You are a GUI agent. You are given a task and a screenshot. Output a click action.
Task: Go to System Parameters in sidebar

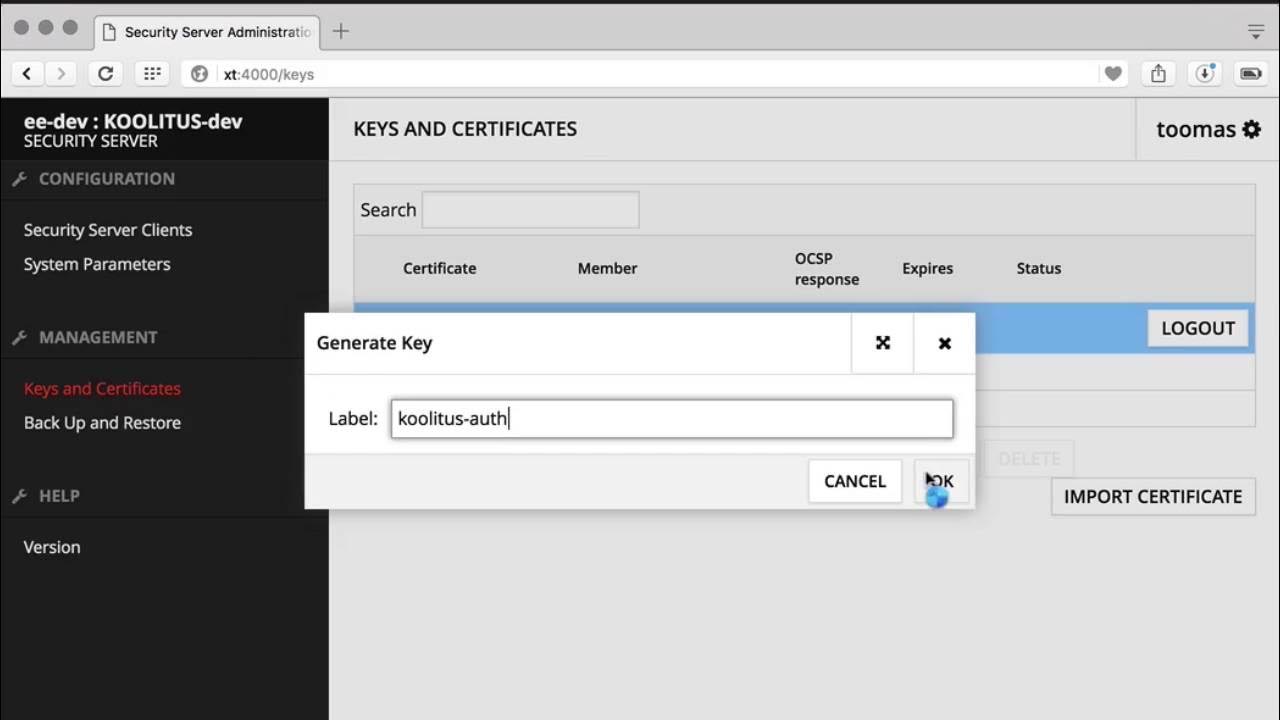pyautogui.click(x=97, y=264)
